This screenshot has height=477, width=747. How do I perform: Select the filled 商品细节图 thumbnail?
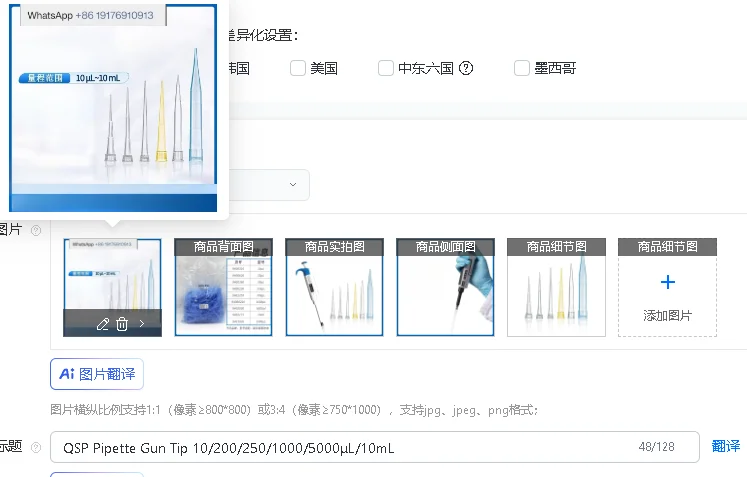point(556,287)
